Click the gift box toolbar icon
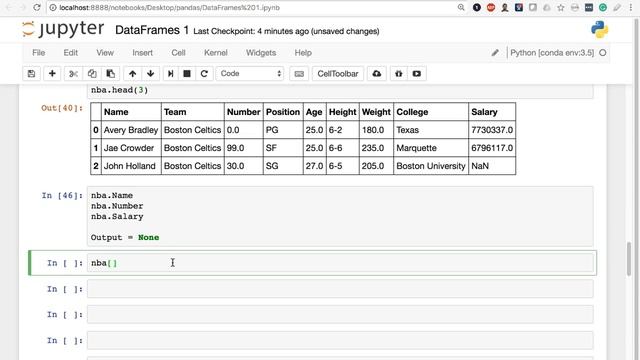Viewport: 640px width, 360px height. 399,74
